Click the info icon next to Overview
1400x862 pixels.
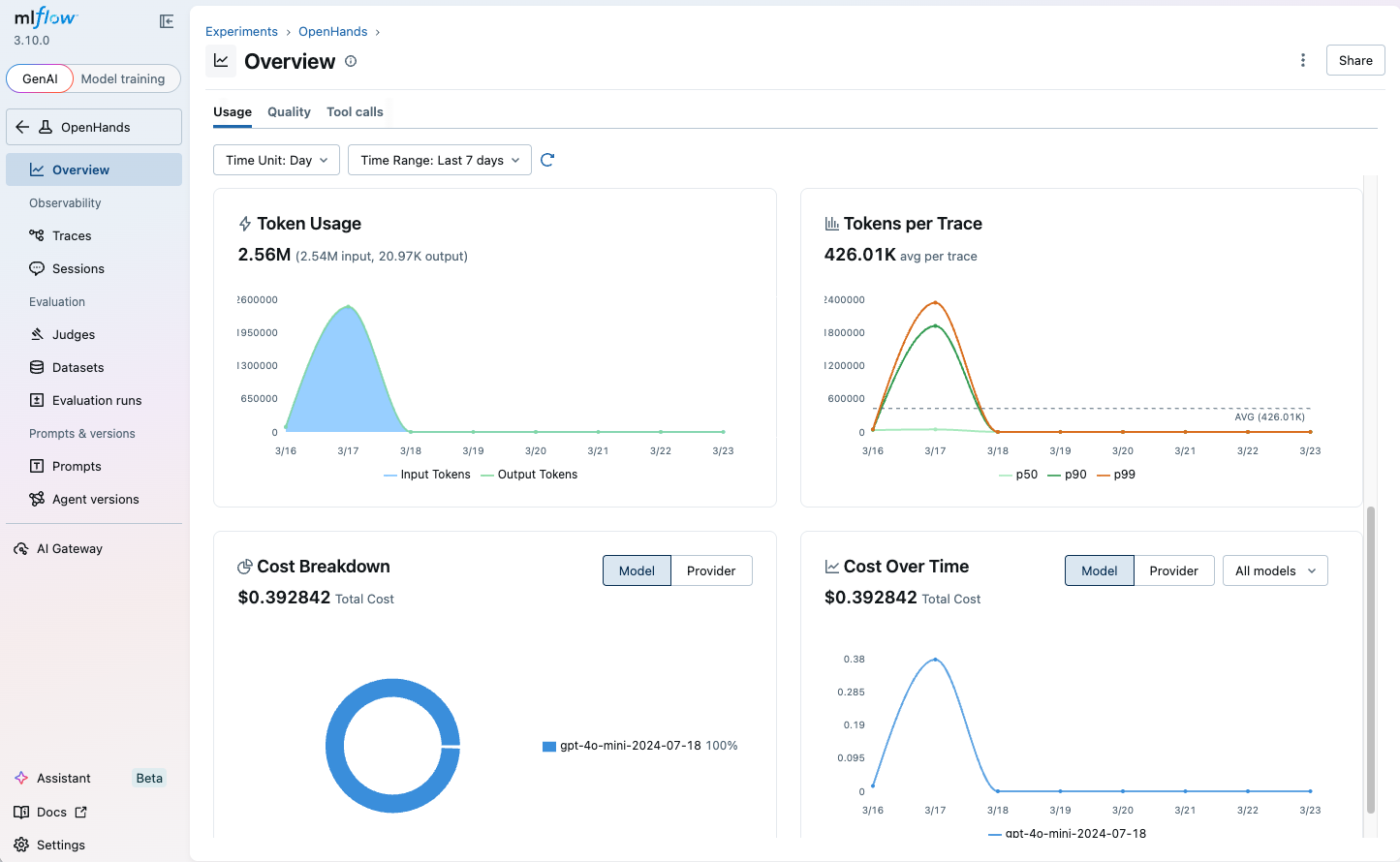pos(351,61)
